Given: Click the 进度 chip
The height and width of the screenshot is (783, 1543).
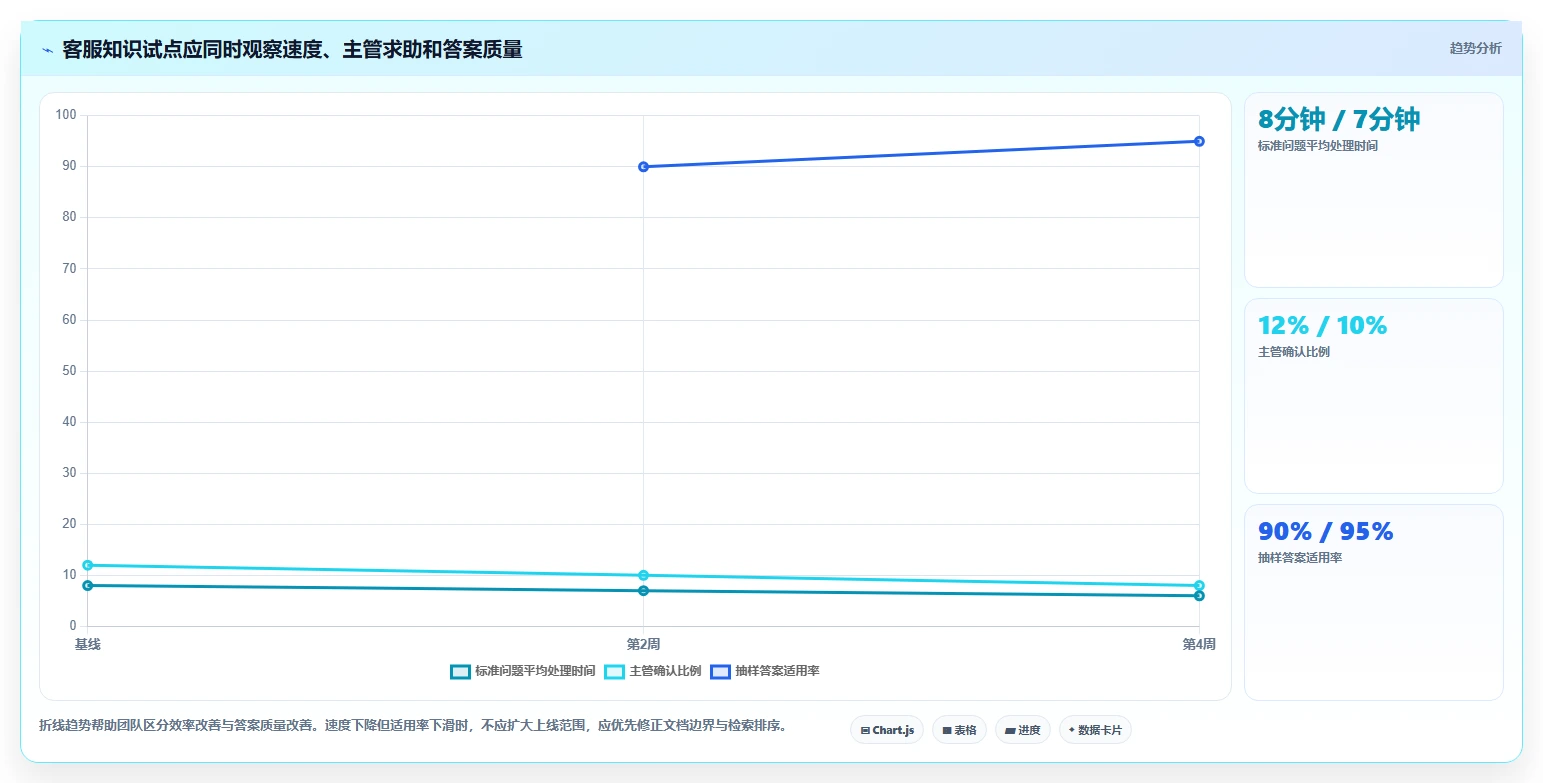Looking at the screenshot, I should point(1023,730).
